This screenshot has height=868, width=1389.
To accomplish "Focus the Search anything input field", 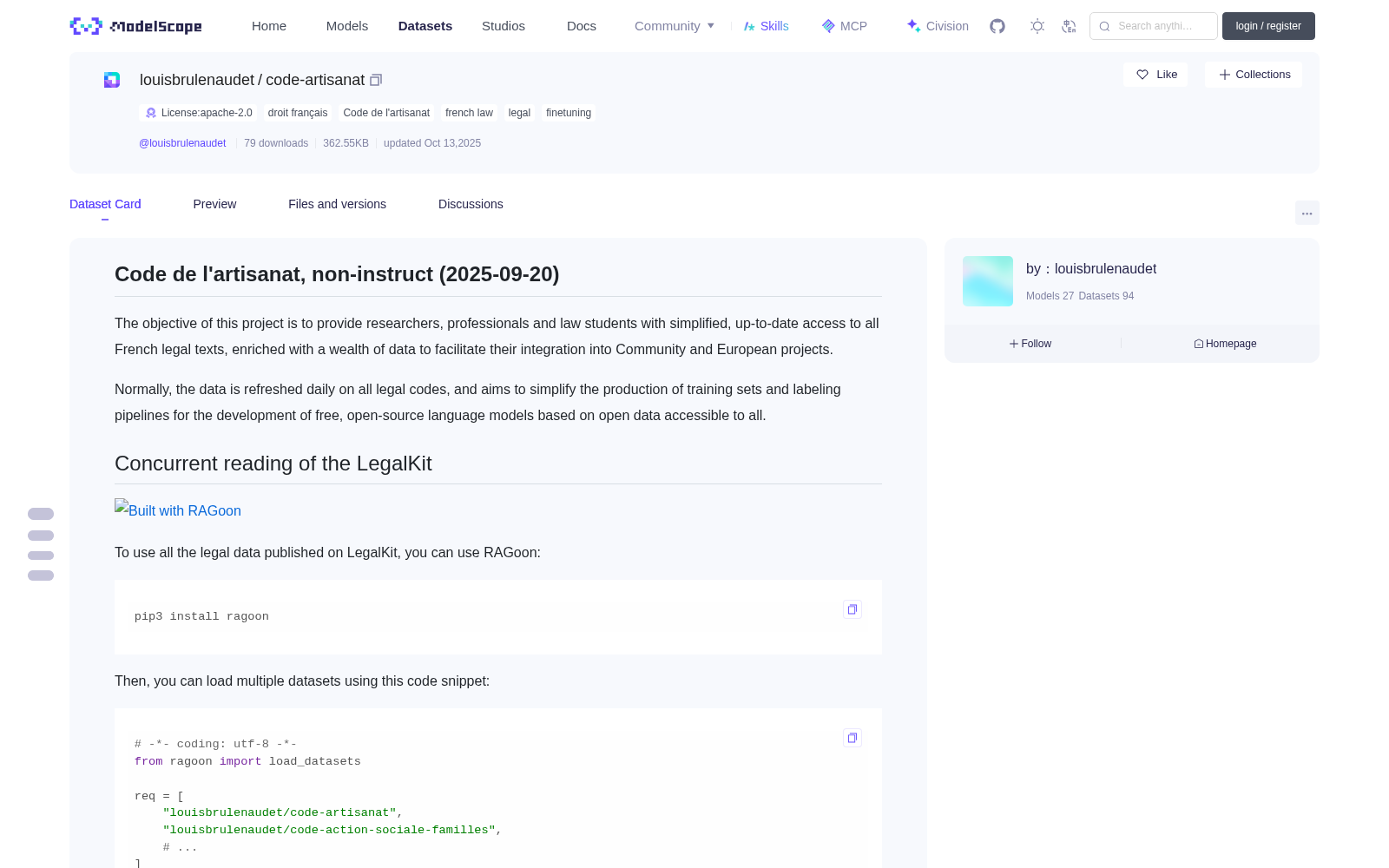I will (1154, 26).
